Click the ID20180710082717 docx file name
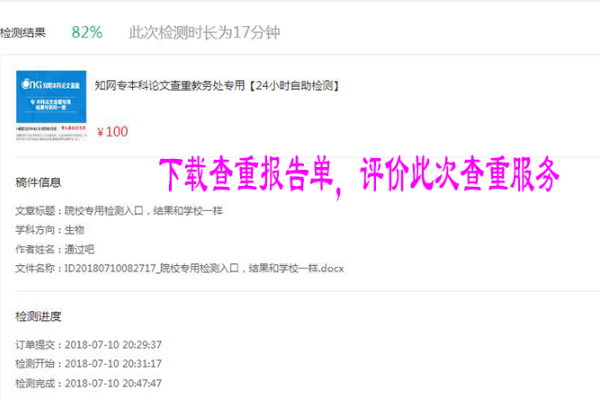 (204, 268)
